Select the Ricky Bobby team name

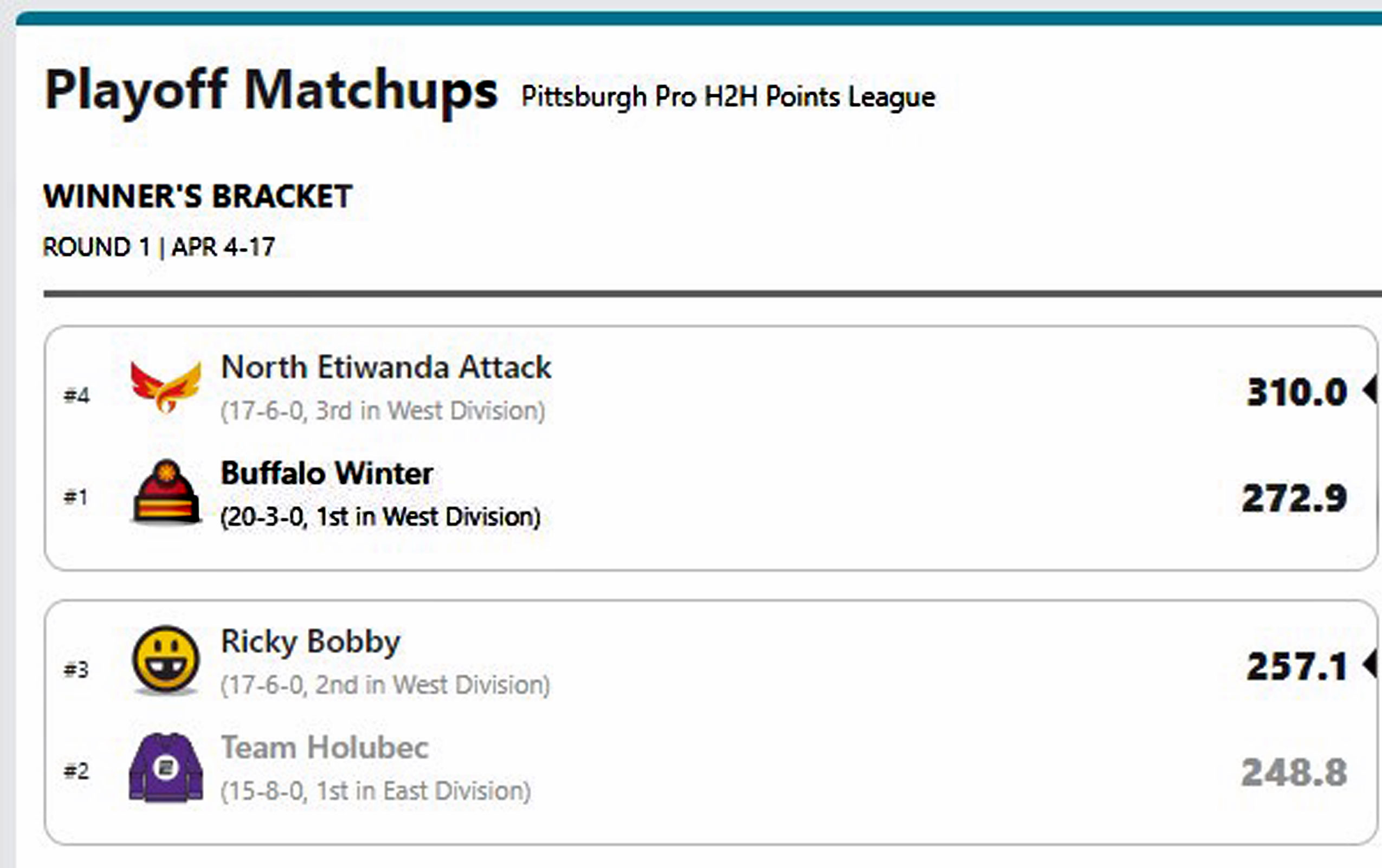click(311, 642)
